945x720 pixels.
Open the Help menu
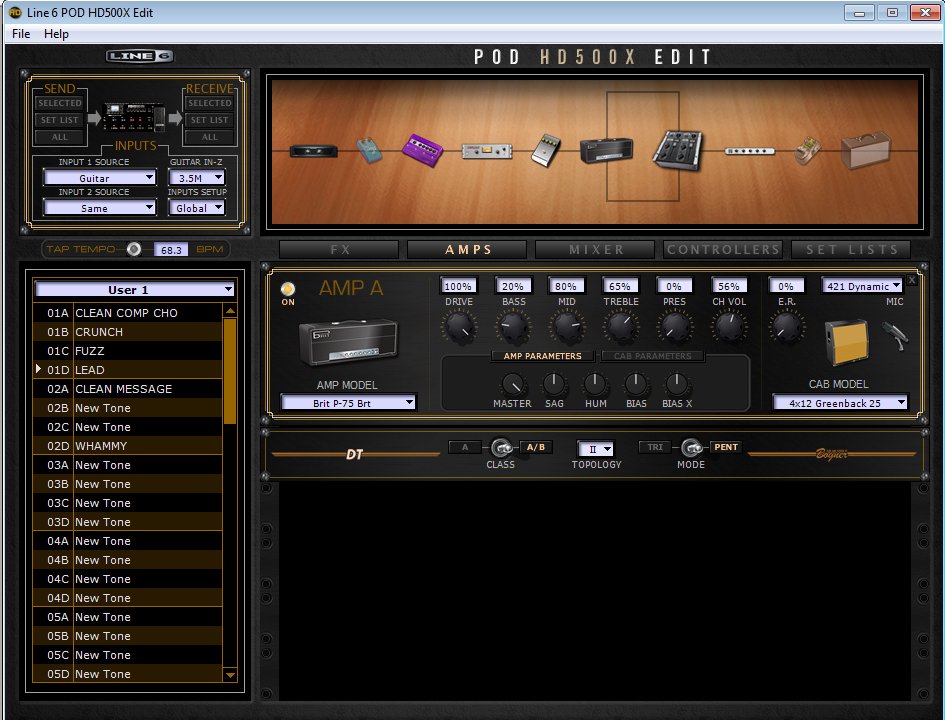56,34
